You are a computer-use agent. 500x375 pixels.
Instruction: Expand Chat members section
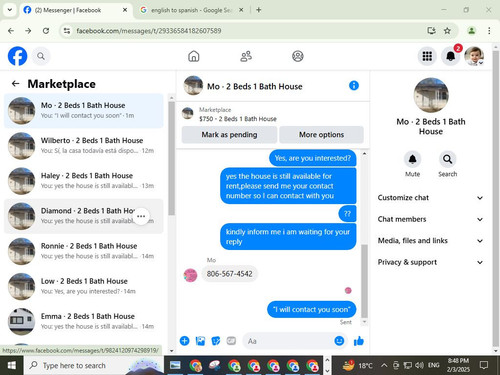click(430, 219)
